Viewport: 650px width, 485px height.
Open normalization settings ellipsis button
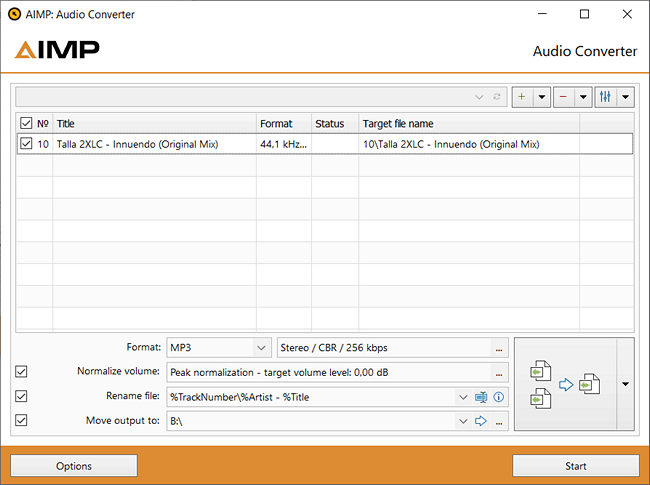click(x=499, y=372)
